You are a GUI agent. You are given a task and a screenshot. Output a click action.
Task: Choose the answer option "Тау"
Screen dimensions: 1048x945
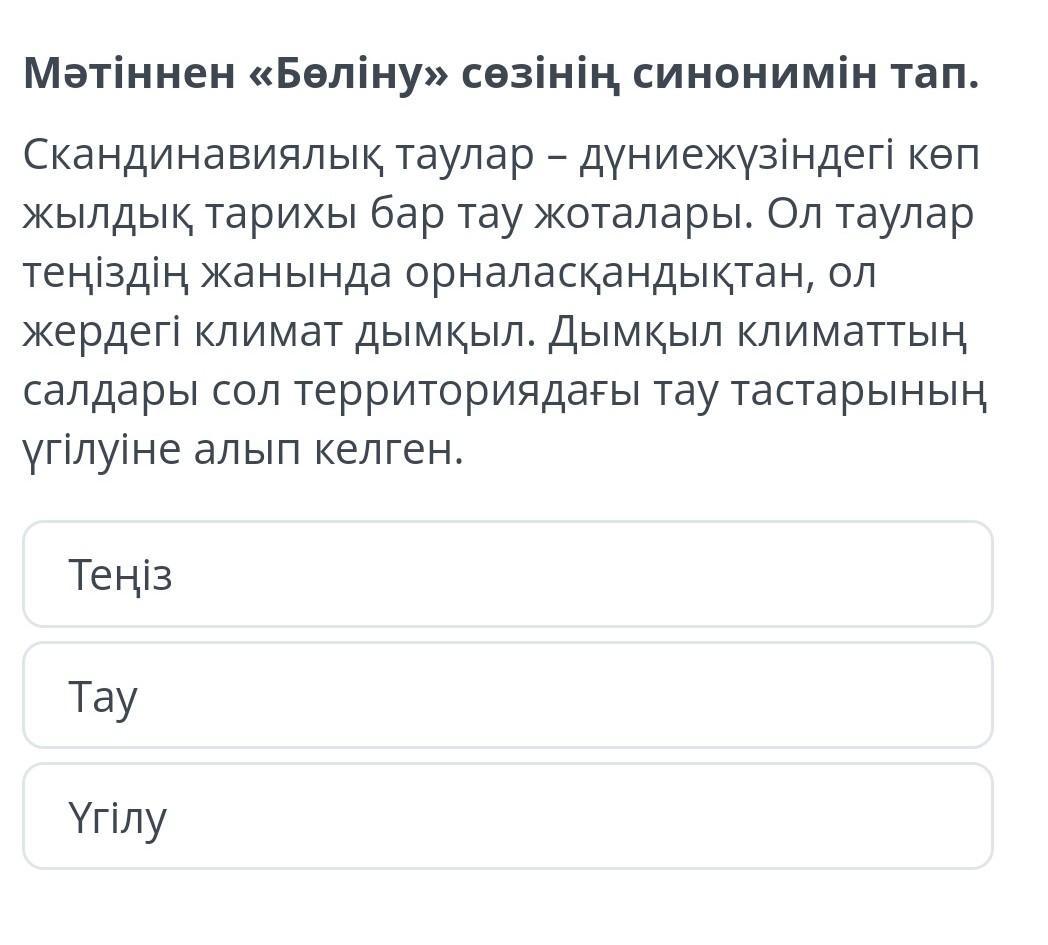click(507, 695)
